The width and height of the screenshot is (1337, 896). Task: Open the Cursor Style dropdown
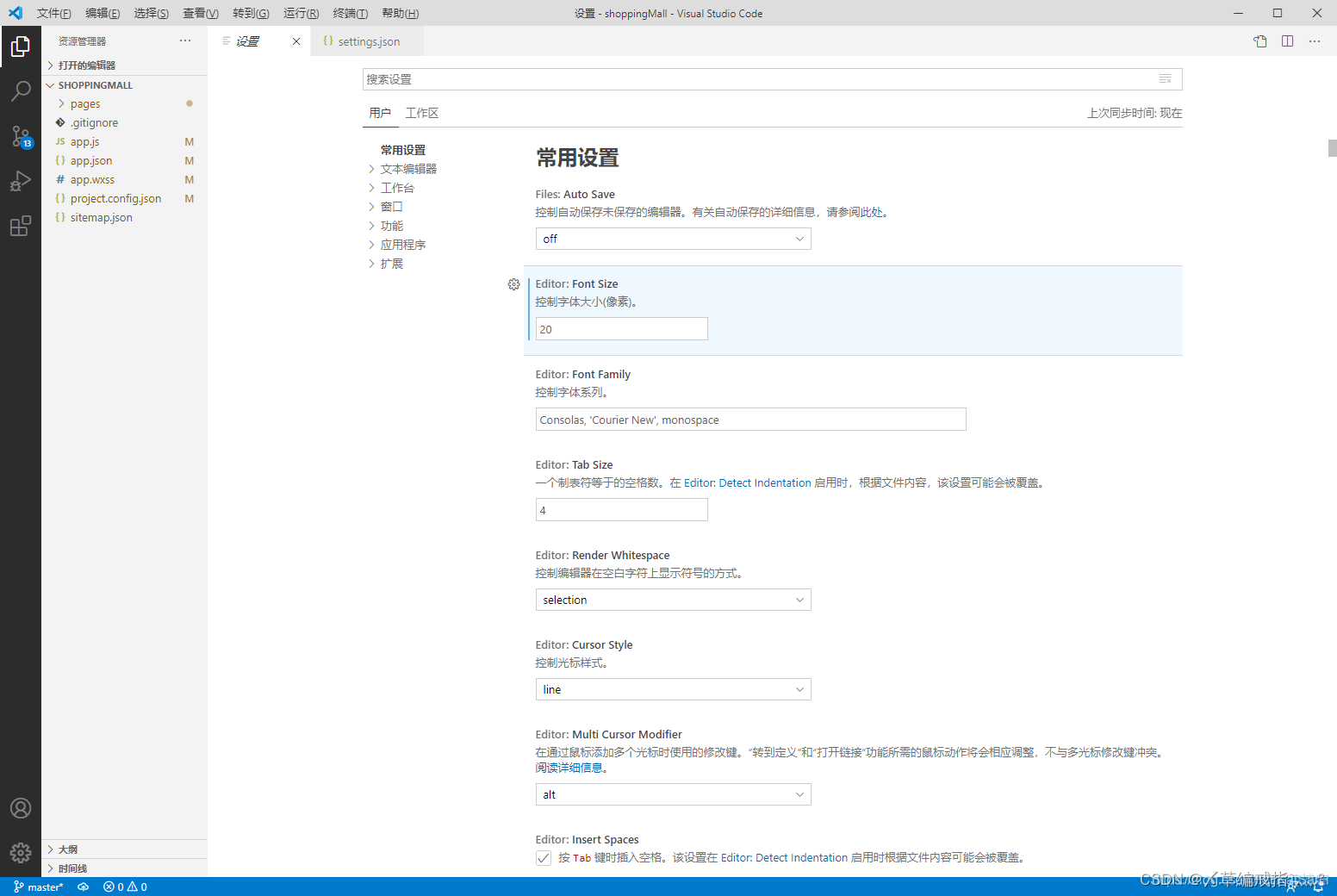tap(673, 689)
